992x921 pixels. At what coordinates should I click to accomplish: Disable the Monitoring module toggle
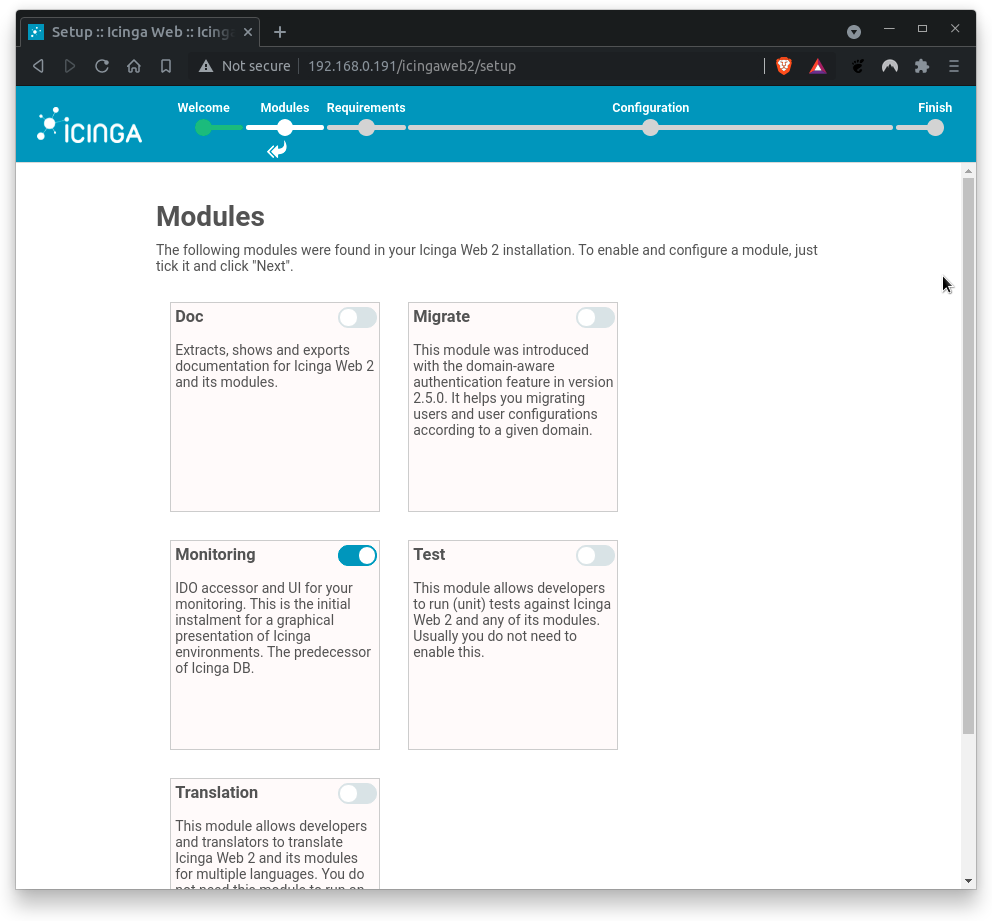[357, 555]
